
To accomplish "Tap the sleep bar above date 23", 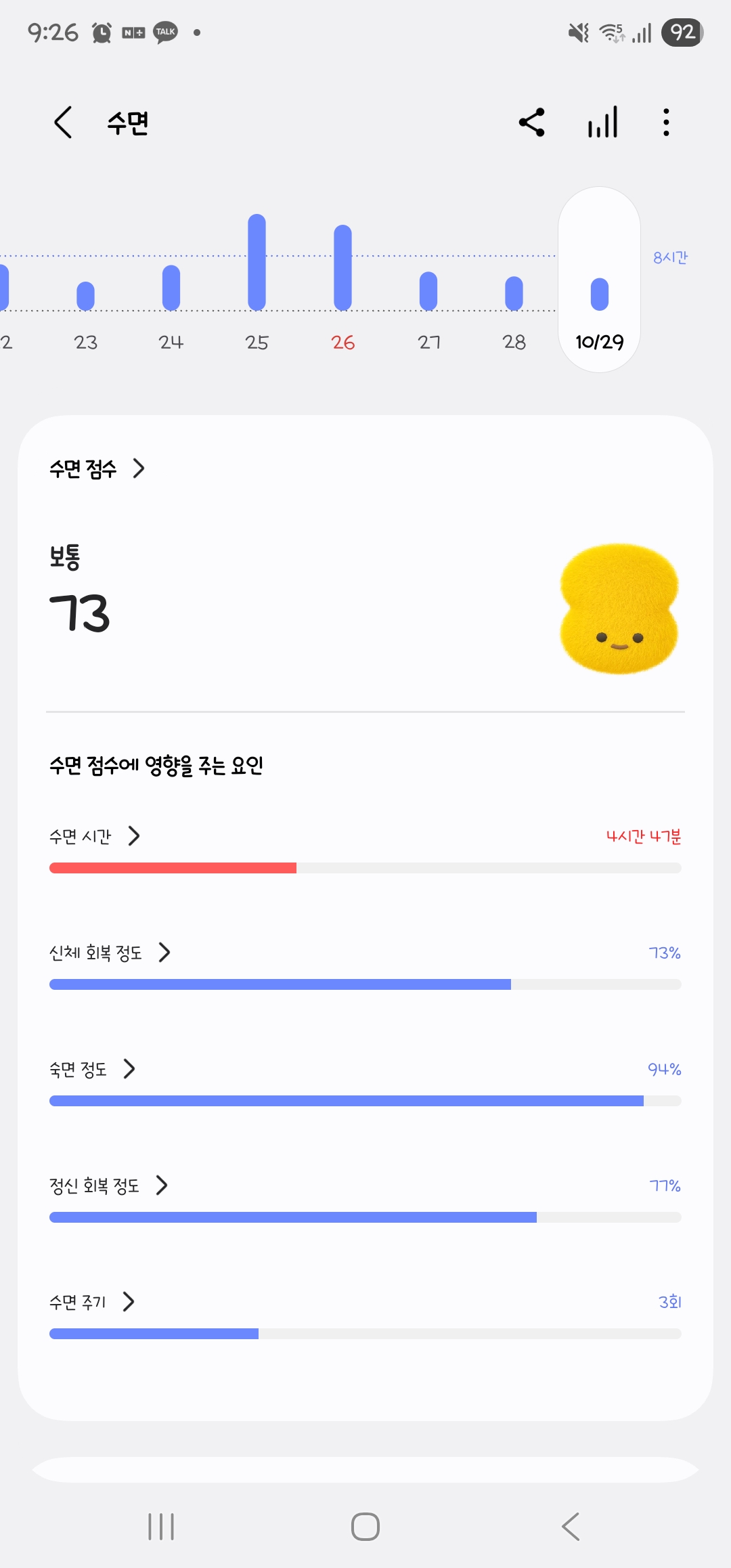I will tap(85, 296).
